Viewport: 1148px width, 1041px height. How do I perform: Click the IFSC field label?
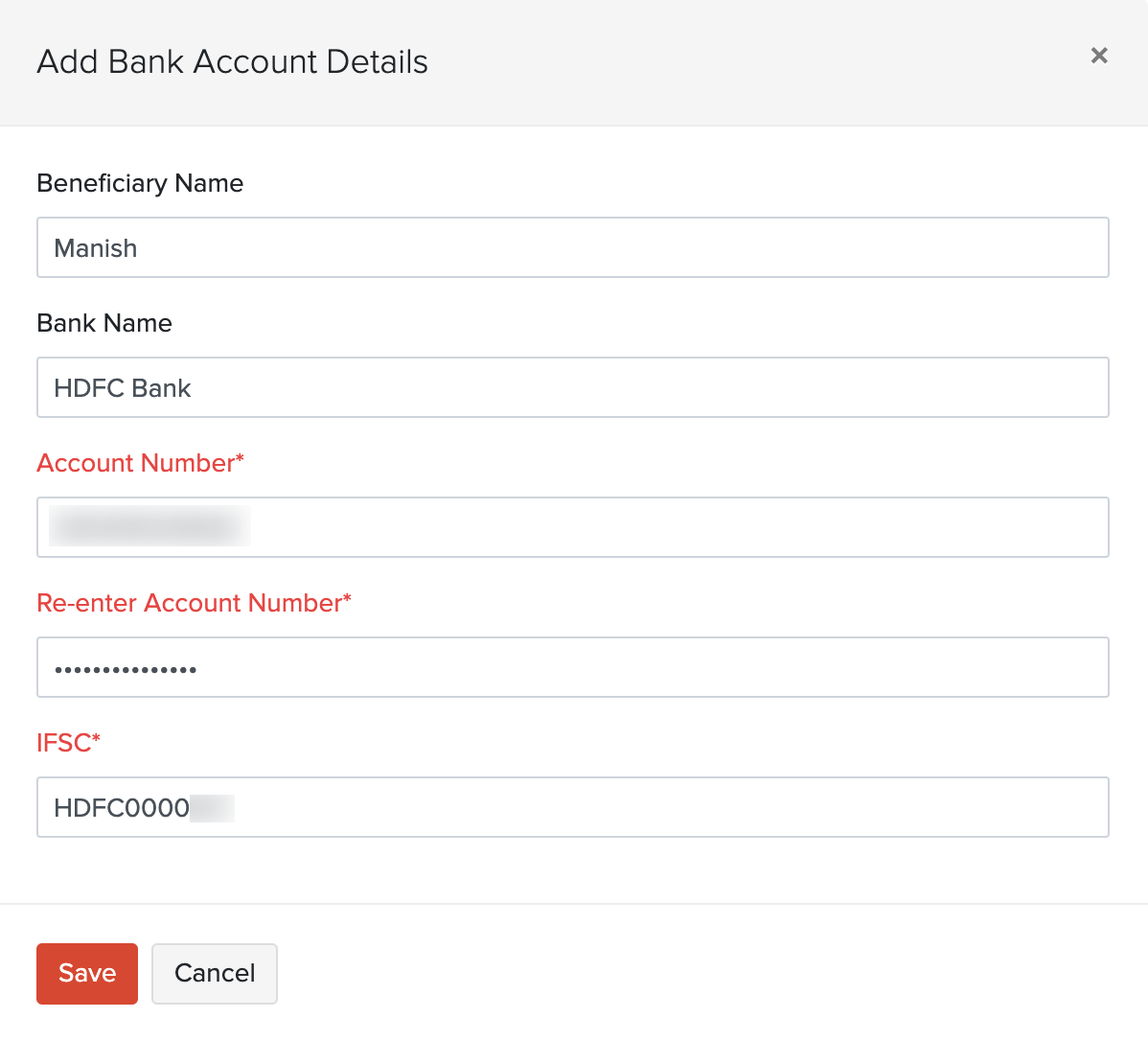pyautogui.click(x=67, y=743)
